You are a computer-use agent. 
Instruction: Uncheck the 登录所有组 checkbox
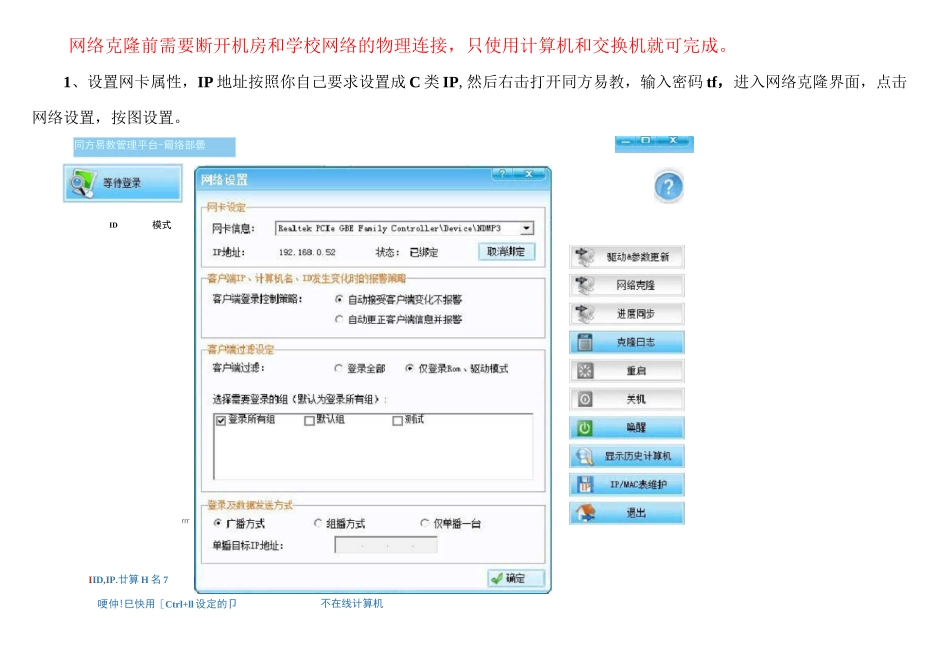click(x=221, y=421)
